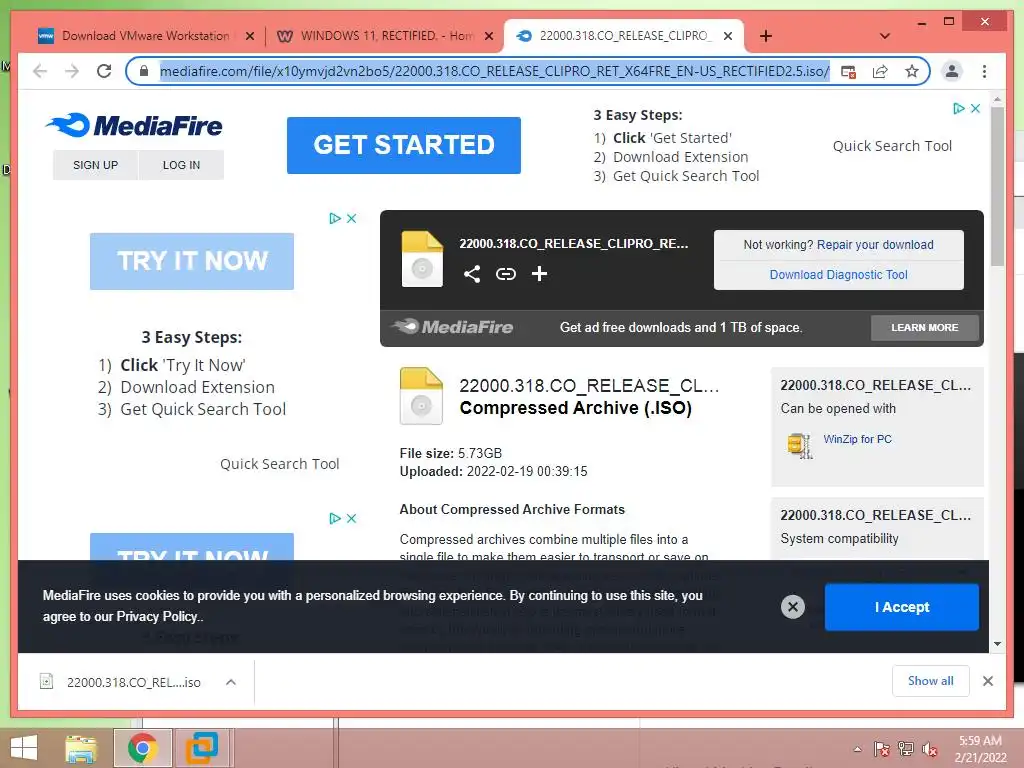This screenshot has width=1024, height=768.
Task: Open Chrome's three-dot menu
Action: click(984, 71)
